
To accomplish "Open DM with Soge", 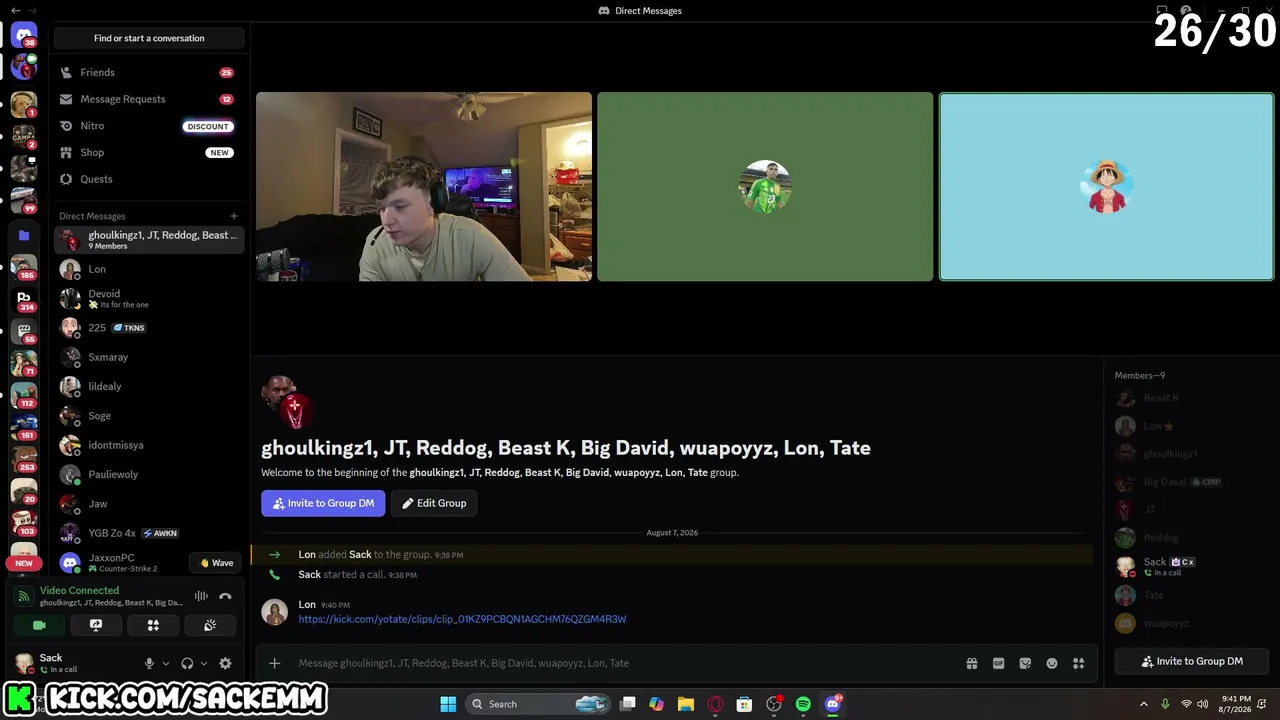I will (149, 416).
